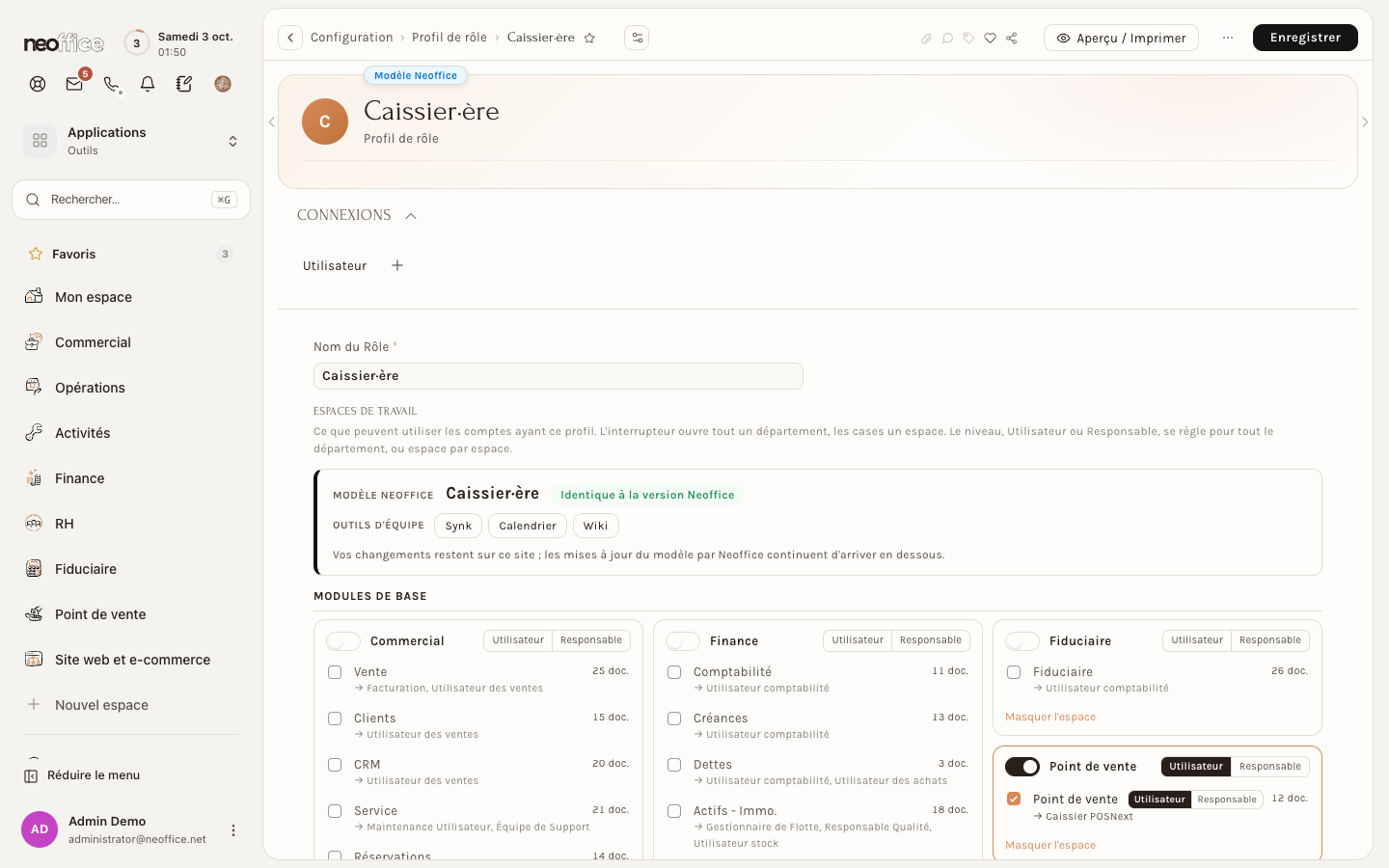
Task: Go back with the left arrow button
Action: pos(290,38)
